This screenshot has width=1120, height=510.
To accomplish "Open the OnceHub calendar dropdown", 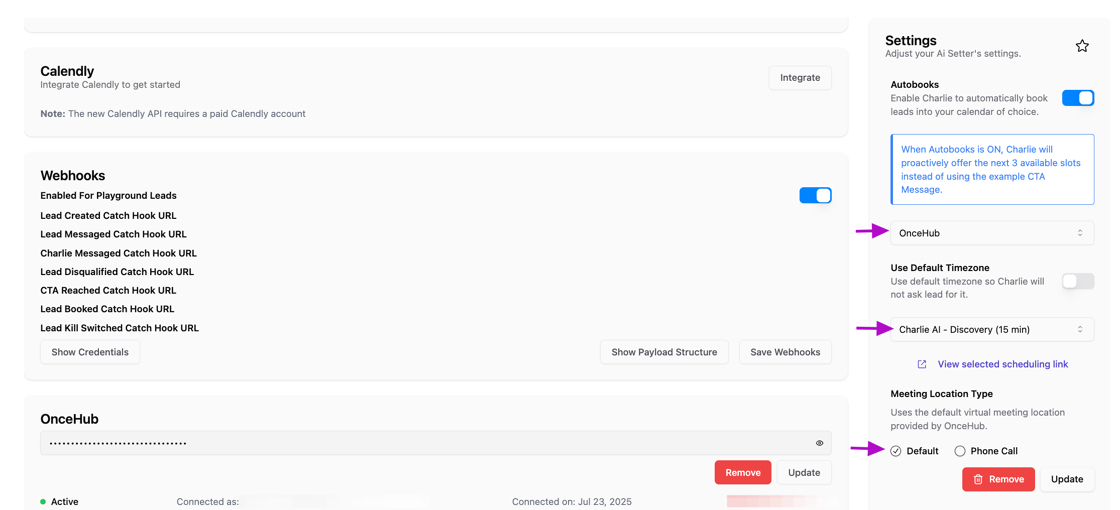I will pos(992,233).
